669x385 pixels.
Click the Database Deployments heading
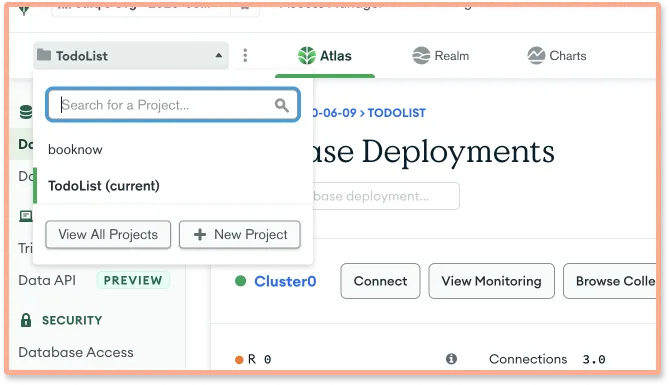[433, 152]
